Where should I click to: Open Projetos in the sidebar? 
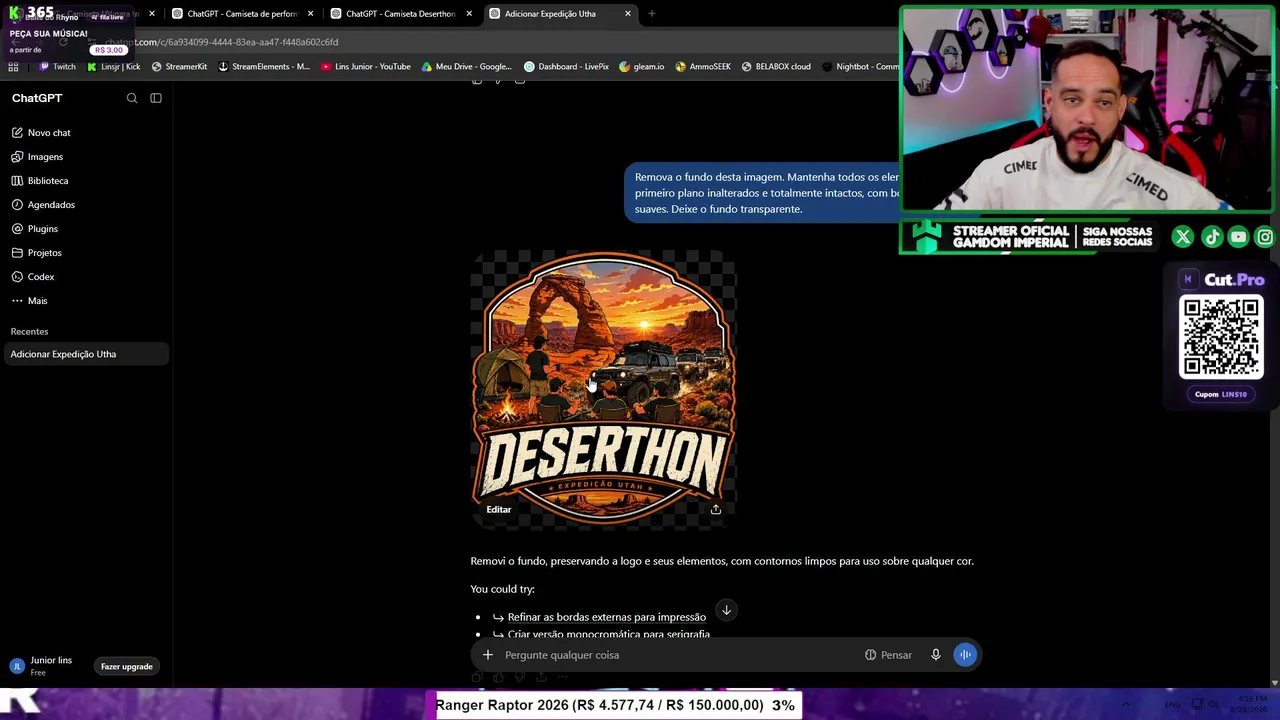click(45, 253)
